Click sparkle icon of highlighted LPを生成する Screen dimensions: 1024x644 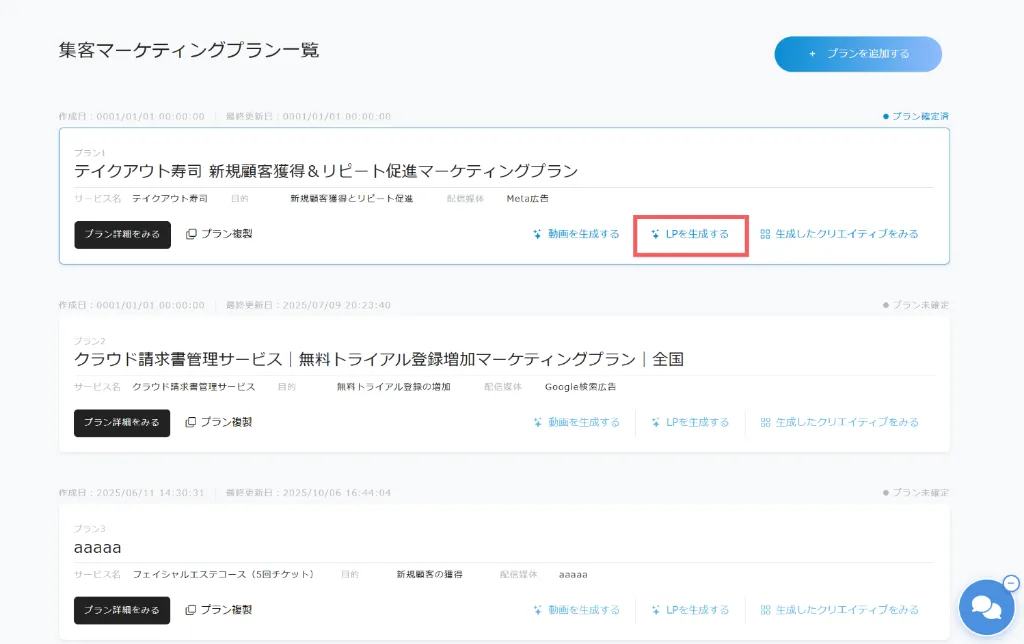click(655, 234)
